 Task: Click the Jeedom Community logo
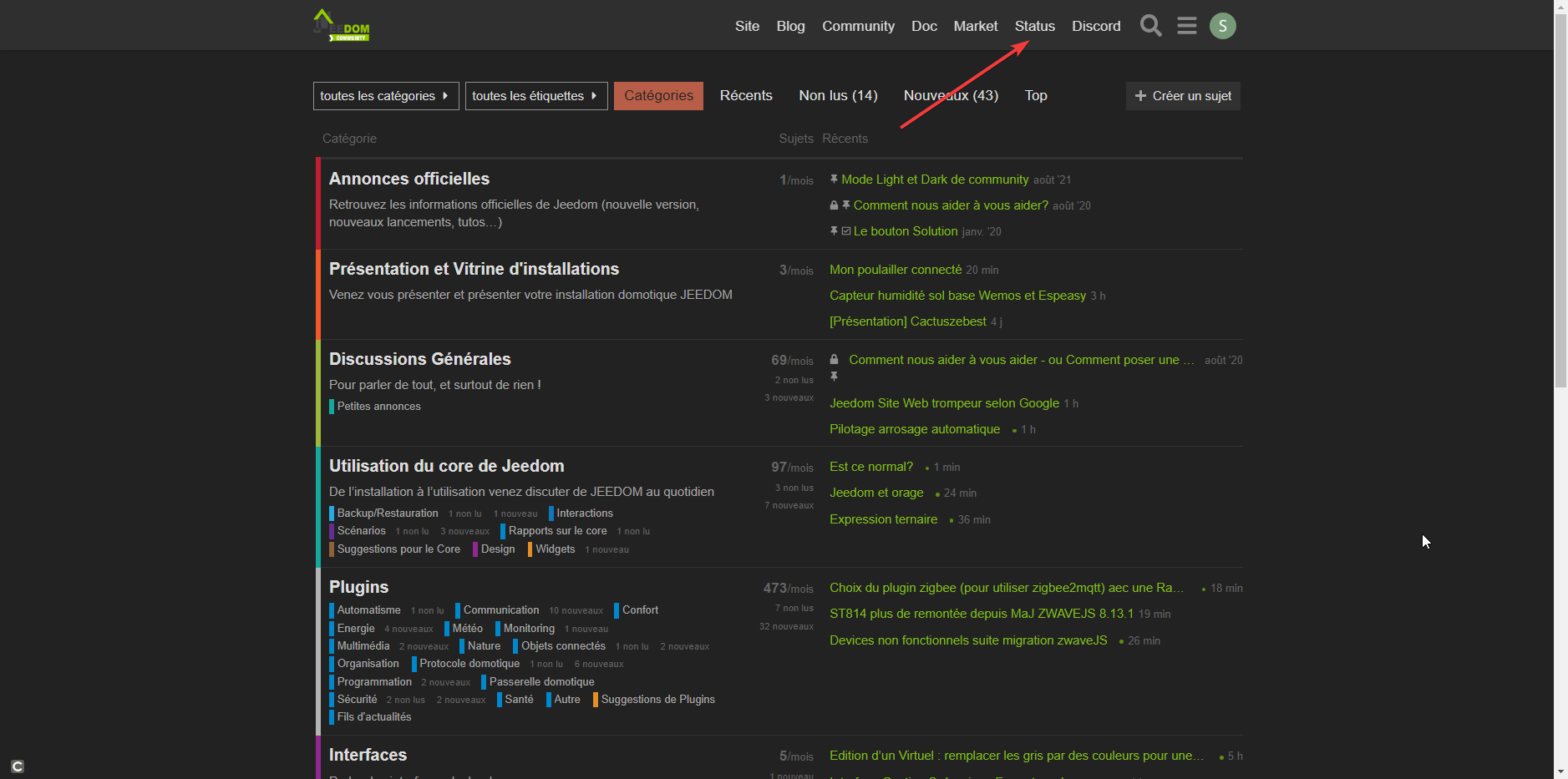pos(341,25)
